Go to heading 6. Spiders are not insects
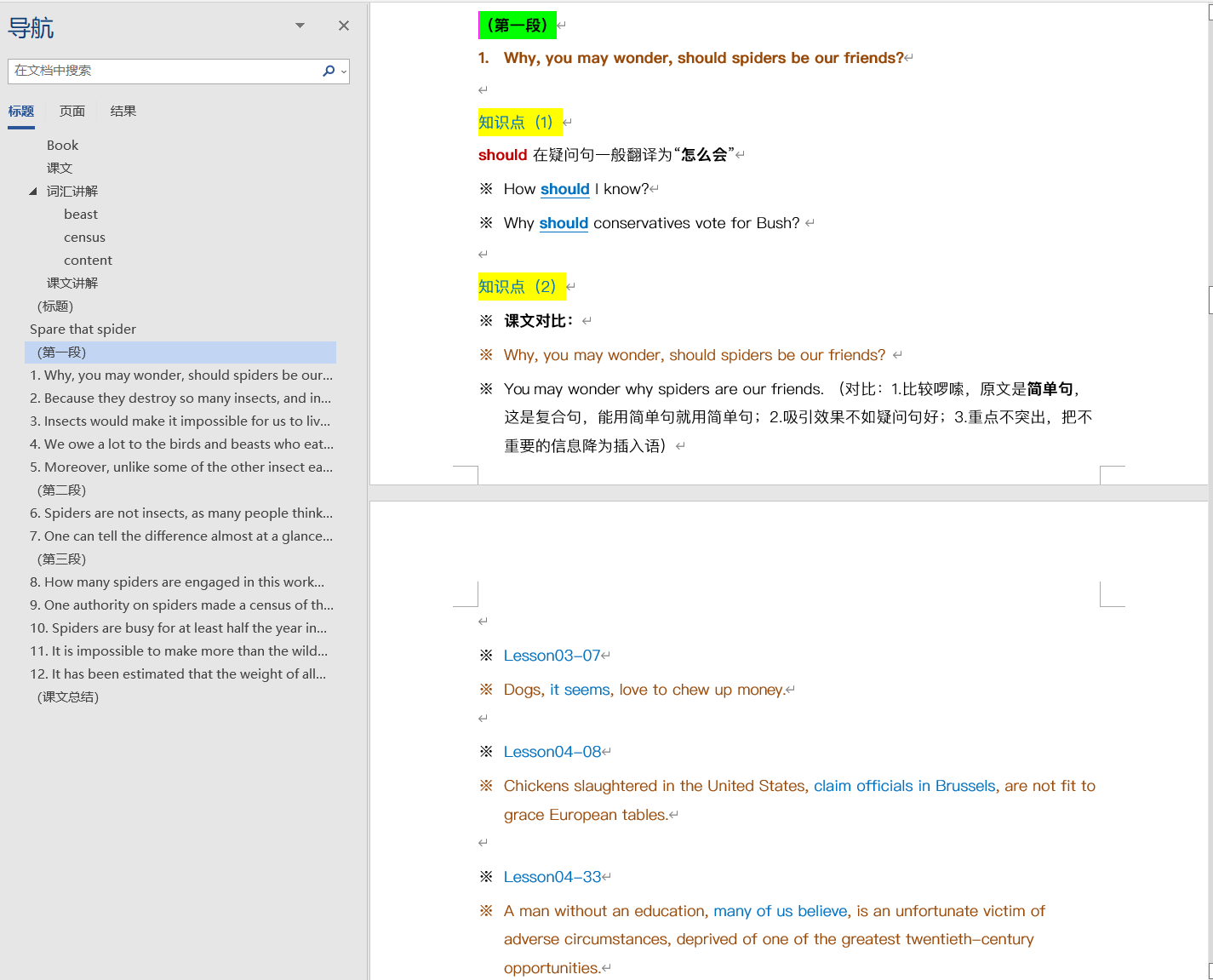 point(181,513)
